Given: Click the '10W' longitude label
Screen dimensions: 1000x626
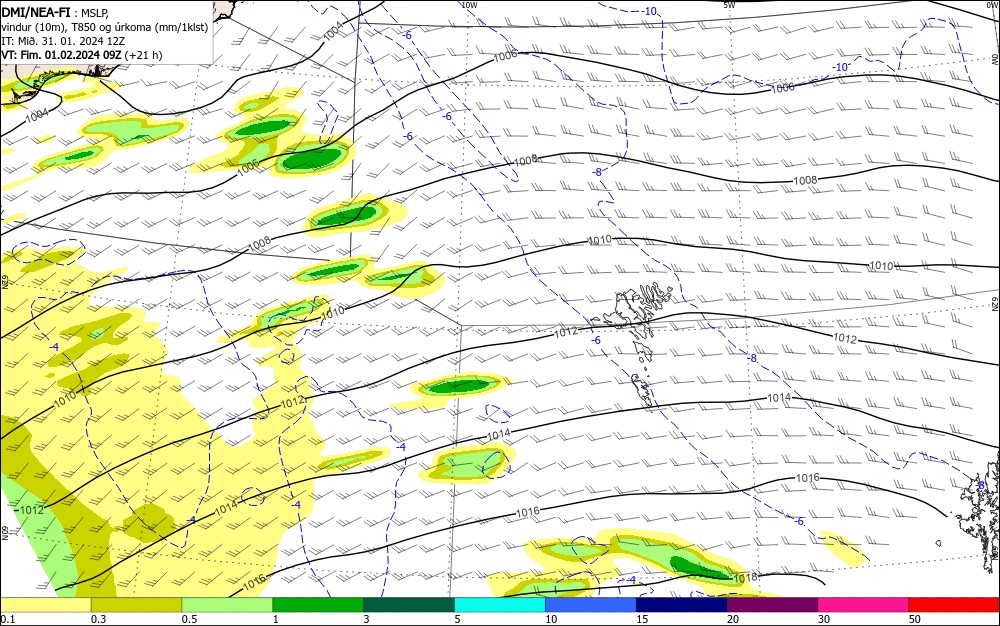Looking at the screenshot, I should (x=469, y=5).
